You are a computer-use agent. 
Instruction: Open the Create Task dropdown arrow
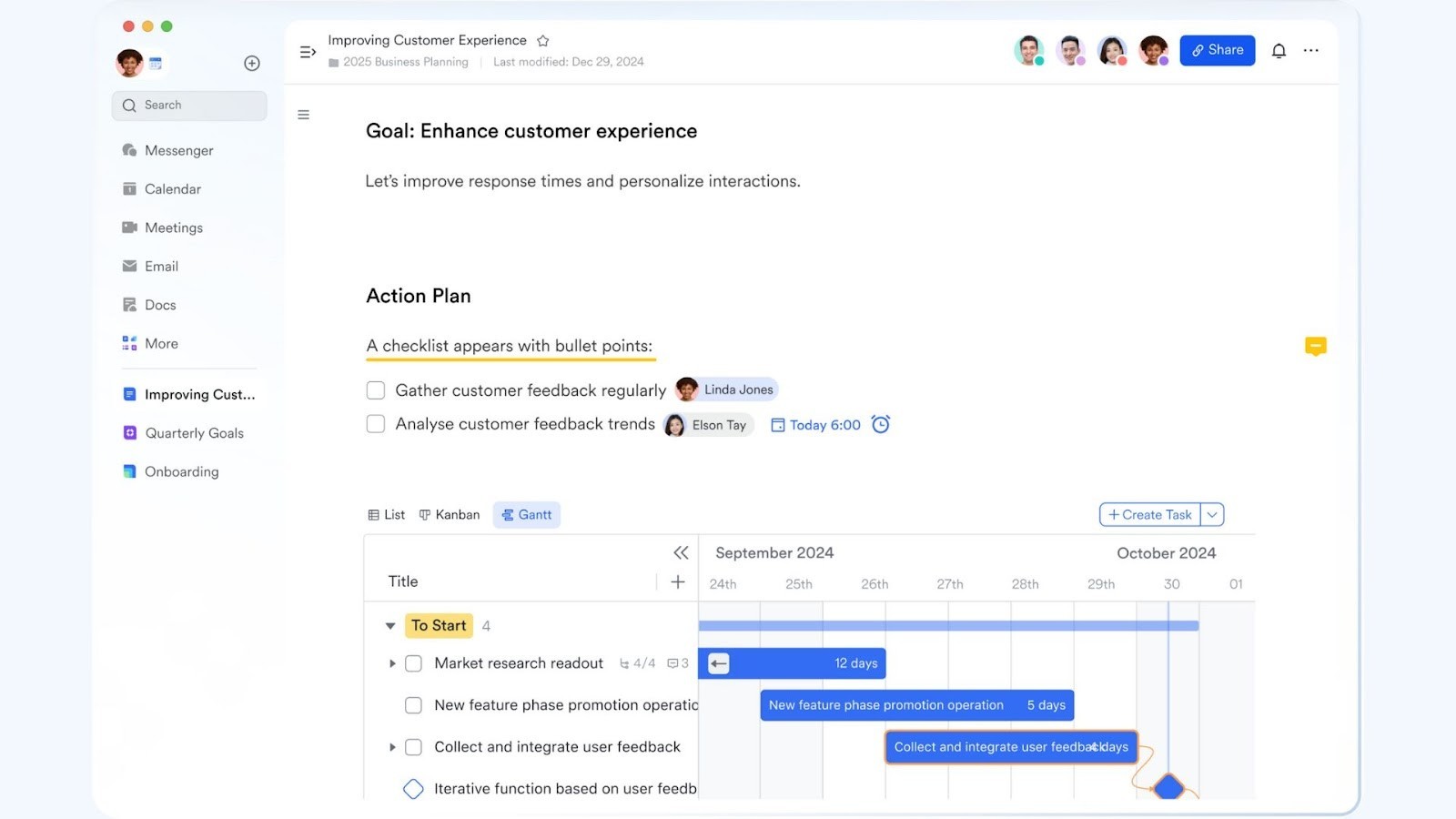1211,514
